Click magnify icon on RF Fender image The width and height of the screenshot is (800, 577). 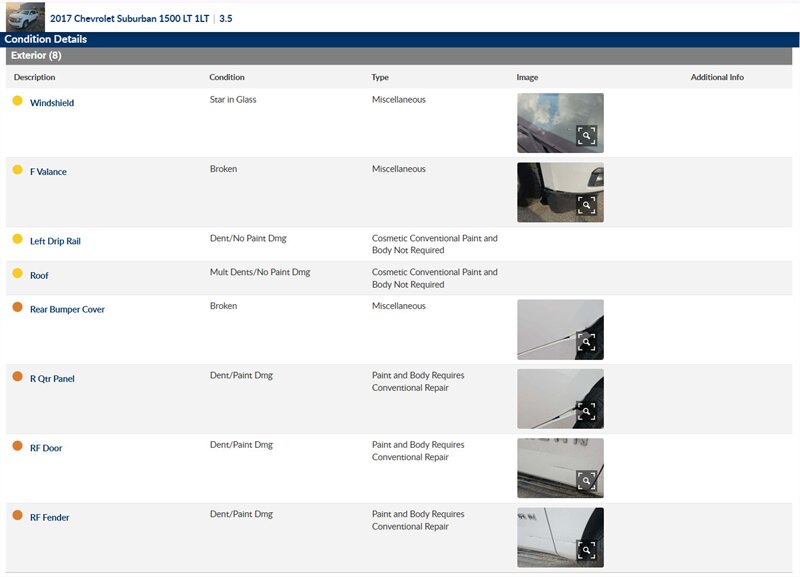point(586,550)
